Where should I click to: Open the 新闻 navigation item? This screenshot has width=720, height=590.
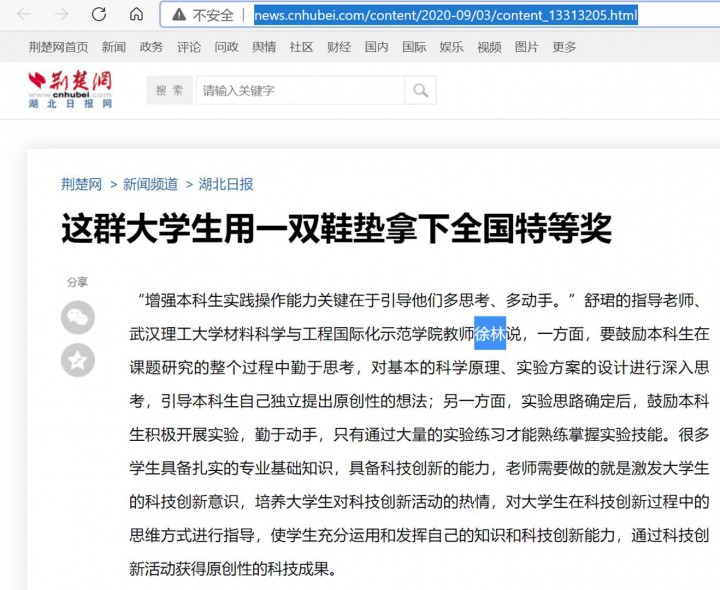(x=114, y=47)
